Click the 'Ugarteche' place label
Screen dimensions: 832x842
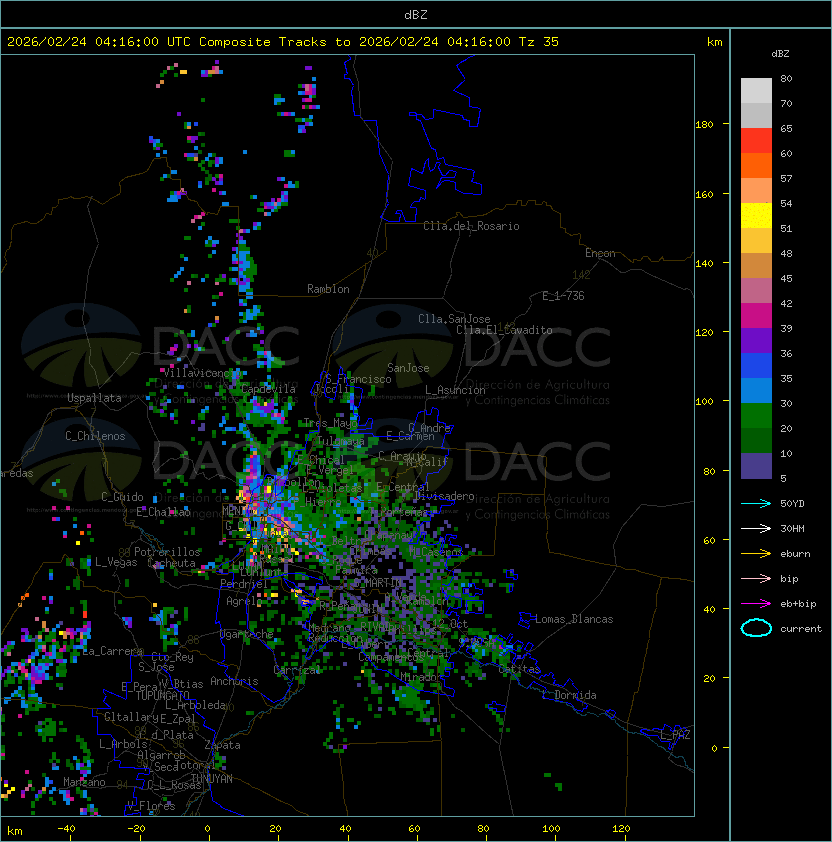[x=247, y=634]
